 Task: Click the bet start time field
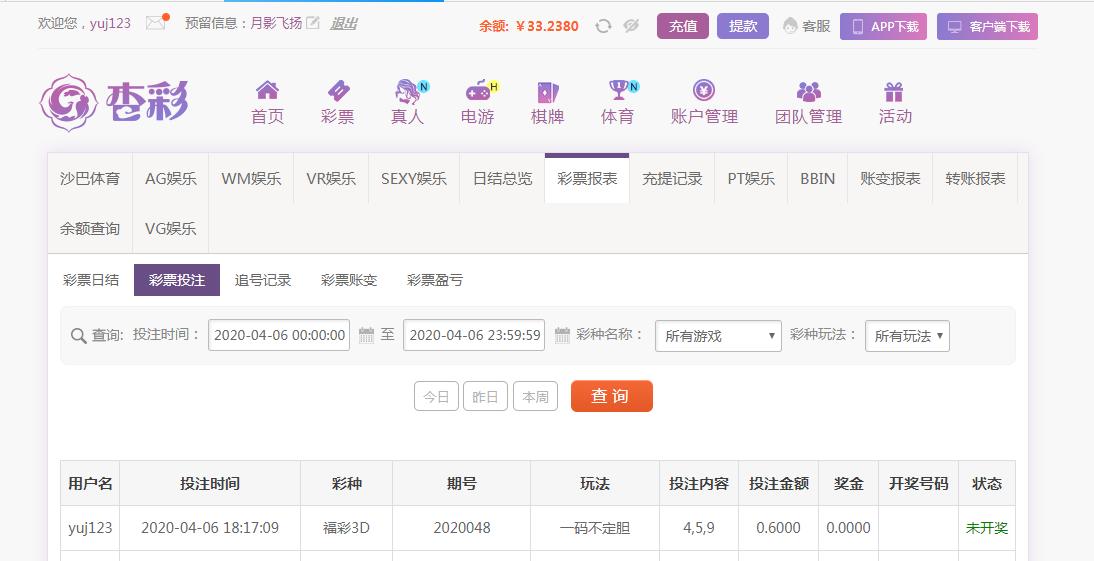point(279,335)
